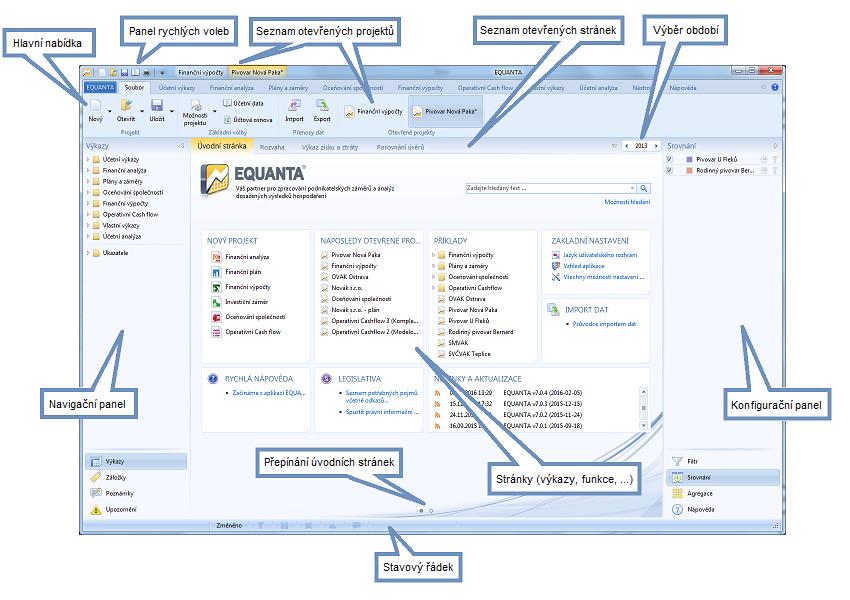Image resolution: width=850 pixels, height=600 pixels.
Task: Select the Srovnání configuration section
Action: pos(723,478)
